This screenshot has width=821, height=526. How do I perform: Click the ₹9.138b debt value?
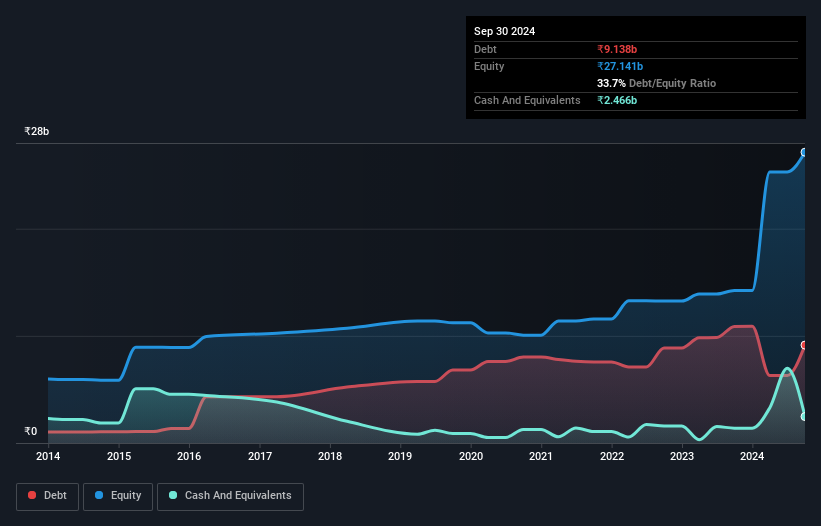tap(617, 49)
